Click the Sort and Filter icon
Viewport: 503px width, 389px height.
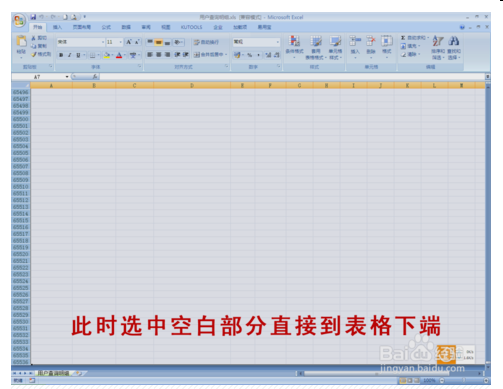[438, 47]
